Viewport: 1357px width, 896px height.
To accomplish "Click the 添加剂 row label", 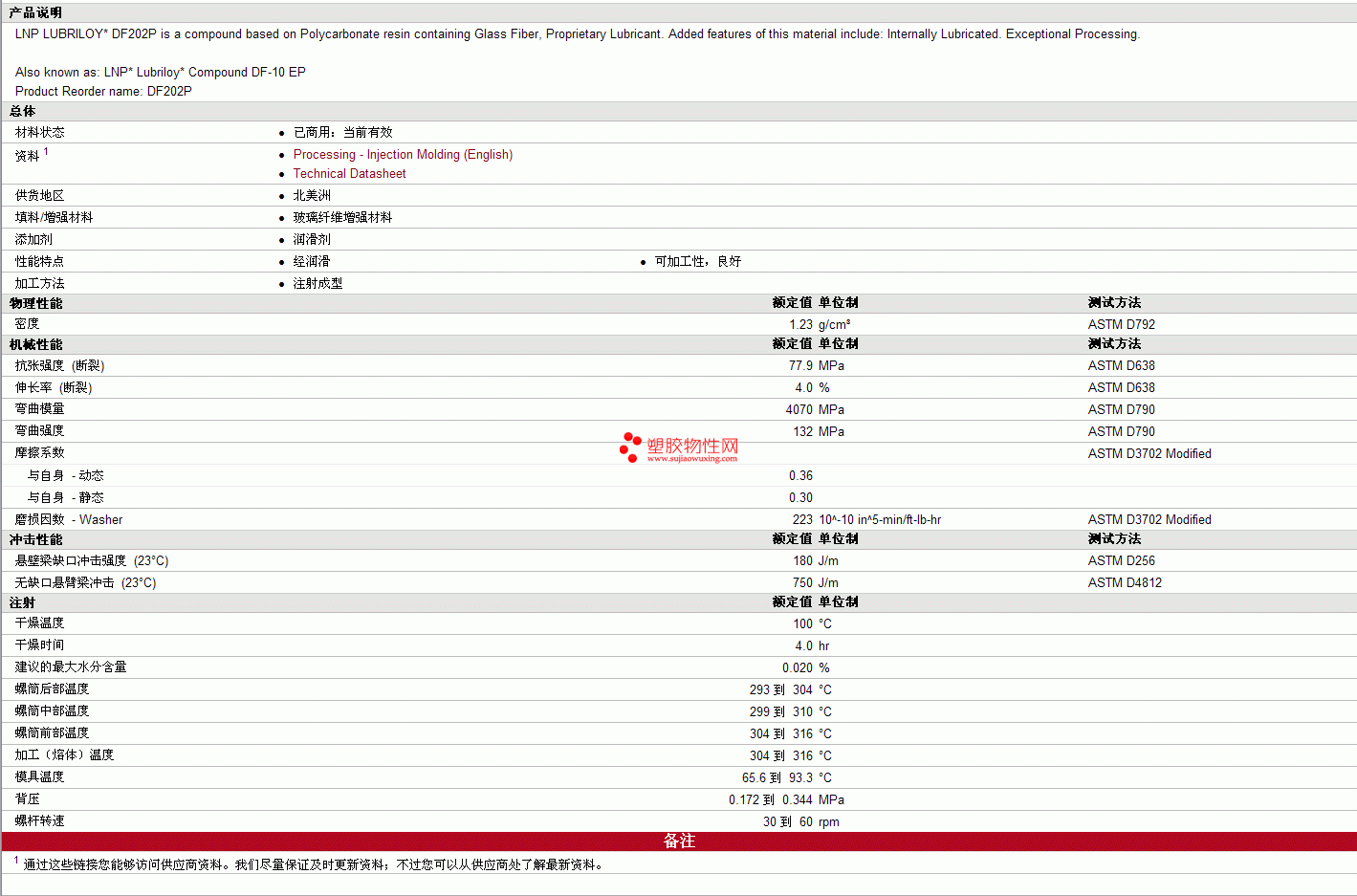I will point(33,240).
